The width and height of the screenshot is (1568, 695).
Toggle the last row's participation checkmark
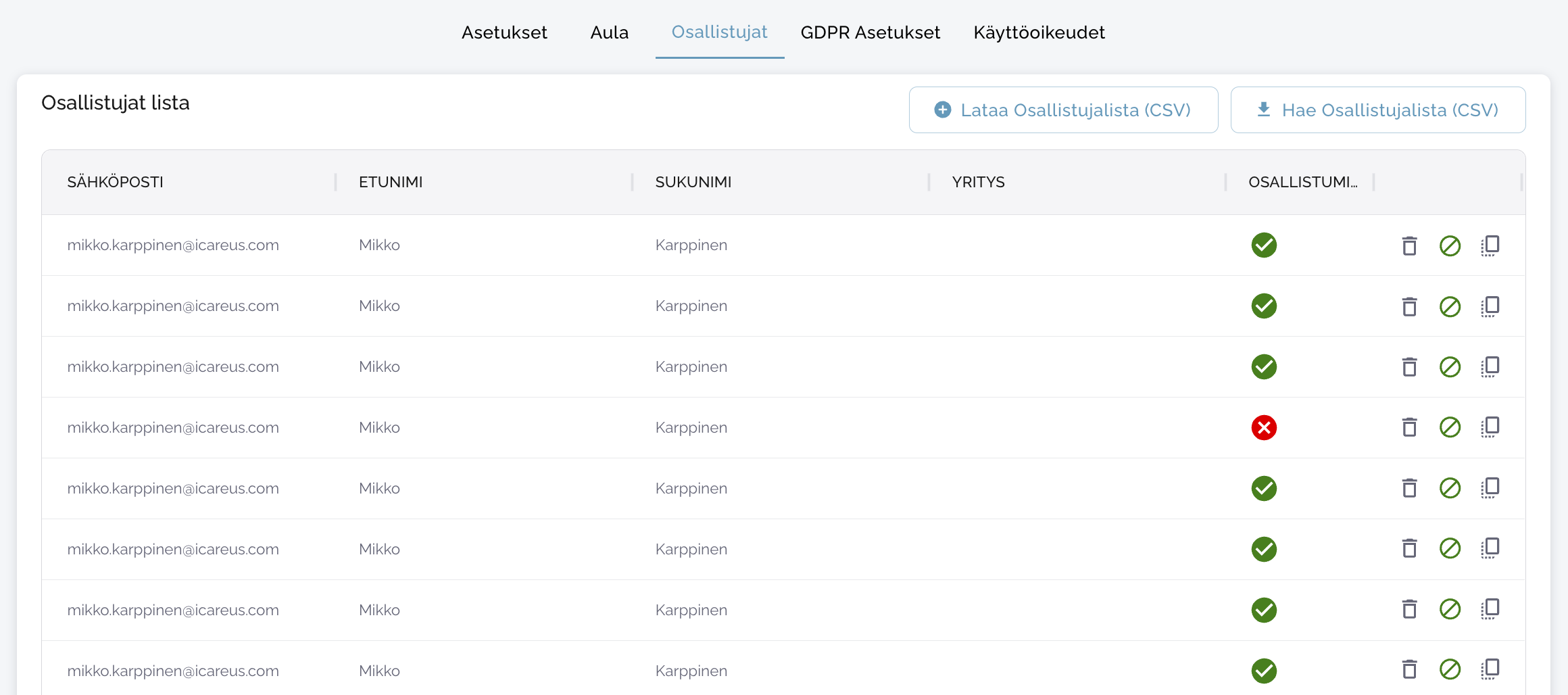coord(1264,671)
